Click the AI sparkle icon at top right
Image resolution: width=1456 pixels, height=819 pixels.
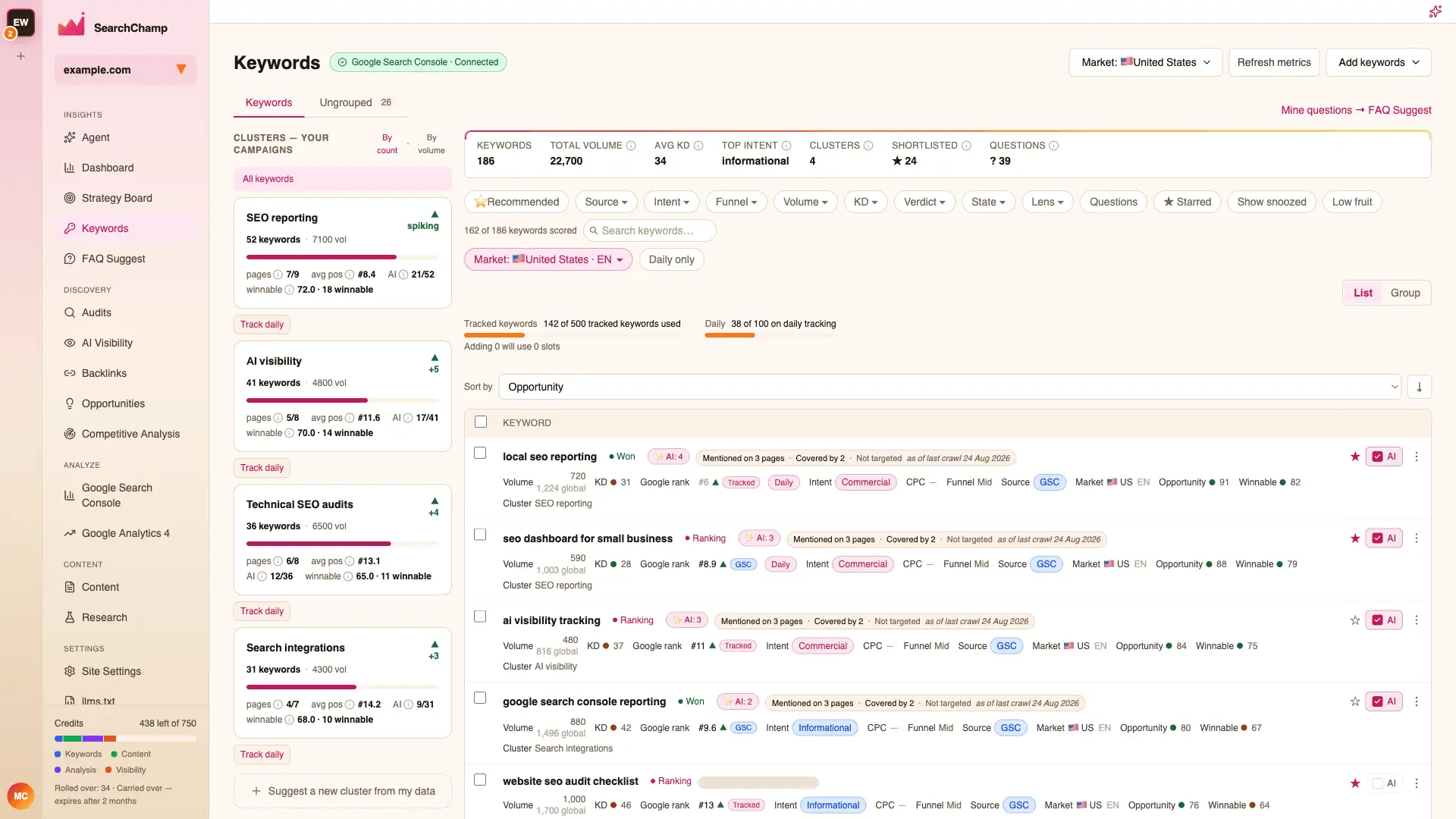point(1435,11)
